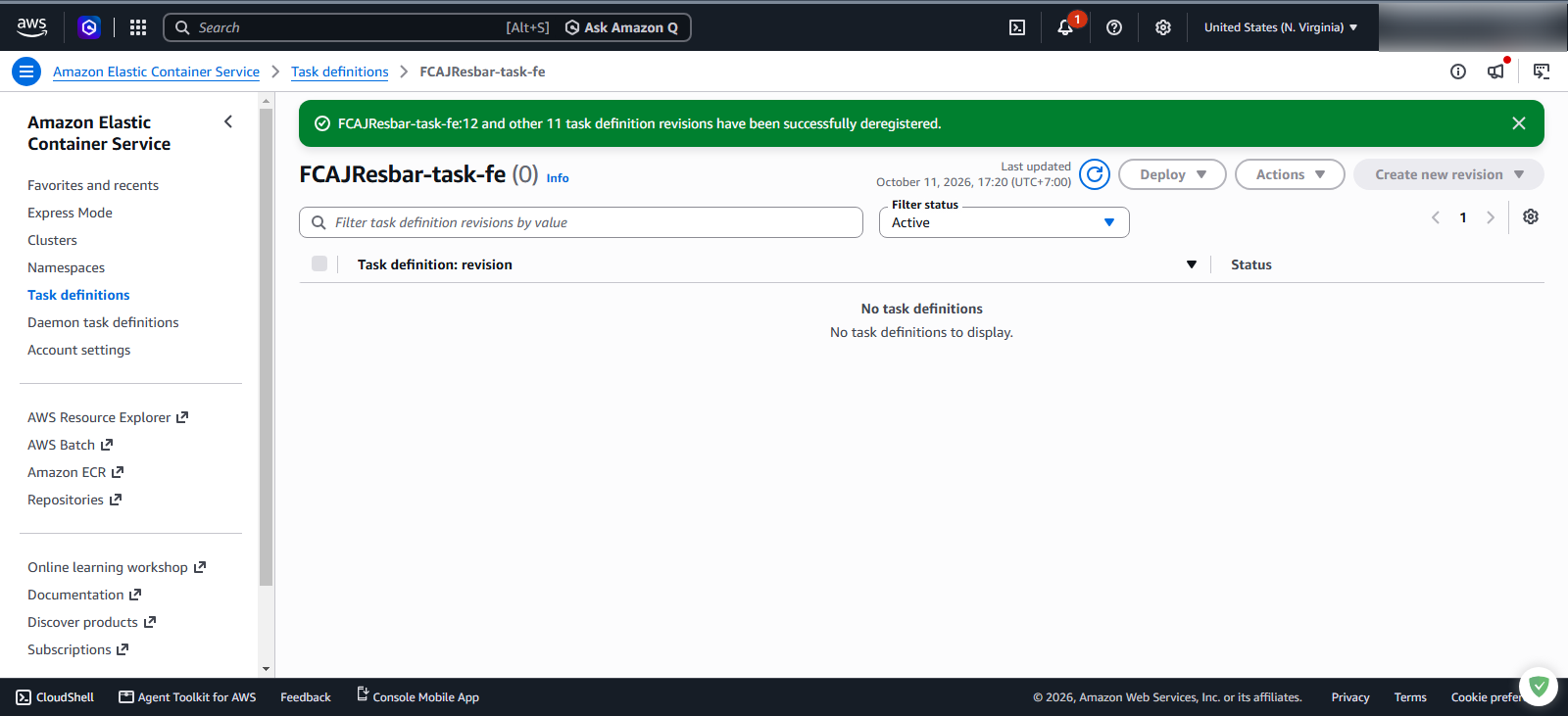Image resolution: width=1568 pixels, height=716 pixels.
Task: Open the Amazon ECR external link
Action: tap(75, 472)
